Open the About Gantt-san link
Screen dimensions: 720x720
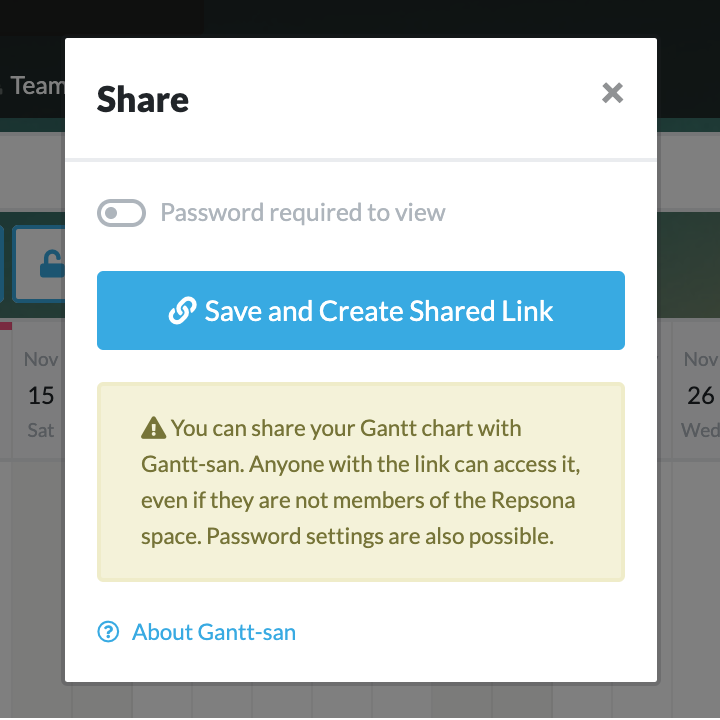tap(213, 632)
